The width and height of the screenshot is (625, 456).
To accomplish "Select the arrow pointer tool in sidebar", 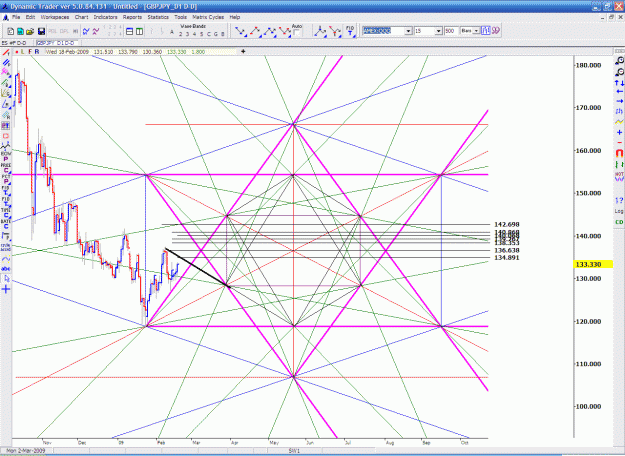I will click(6, 279).
